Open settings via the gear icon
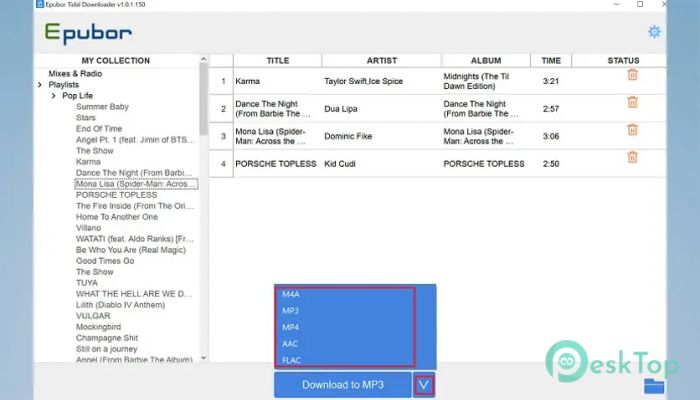This screenshot has width=700, height=400. tap(654, 32)
